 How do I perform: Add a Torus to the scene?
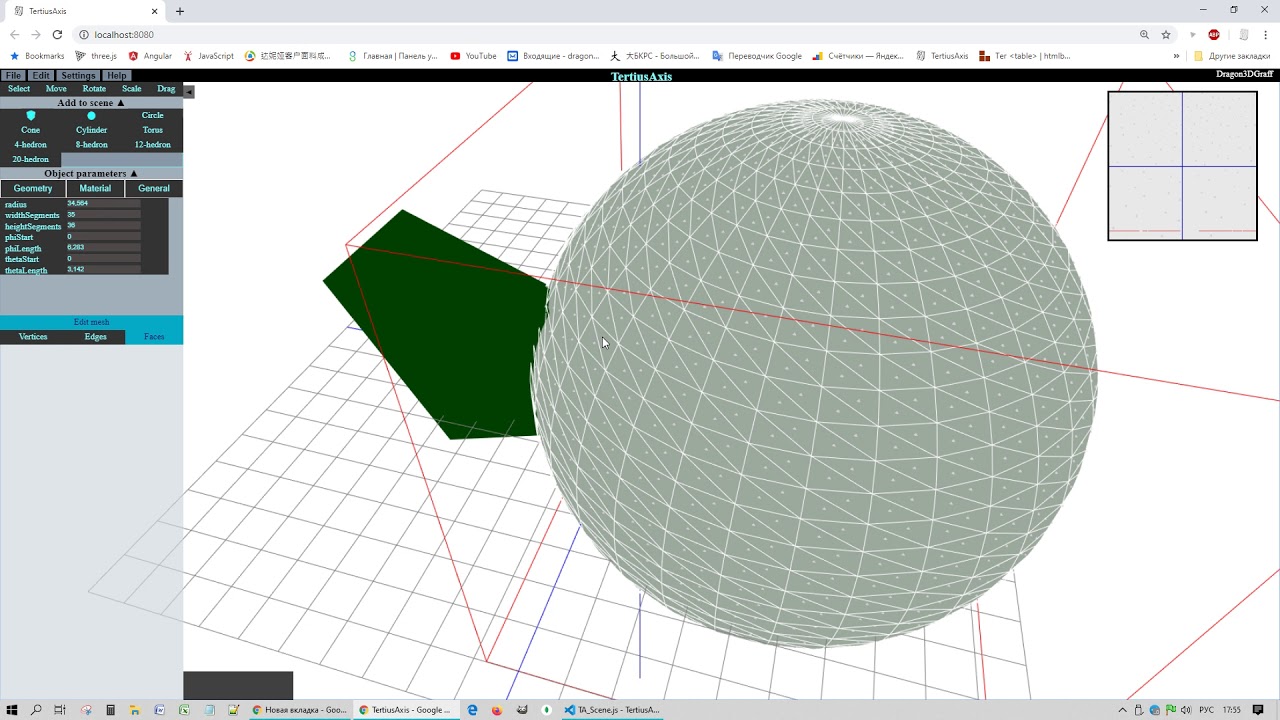click(x=152, y=130)
